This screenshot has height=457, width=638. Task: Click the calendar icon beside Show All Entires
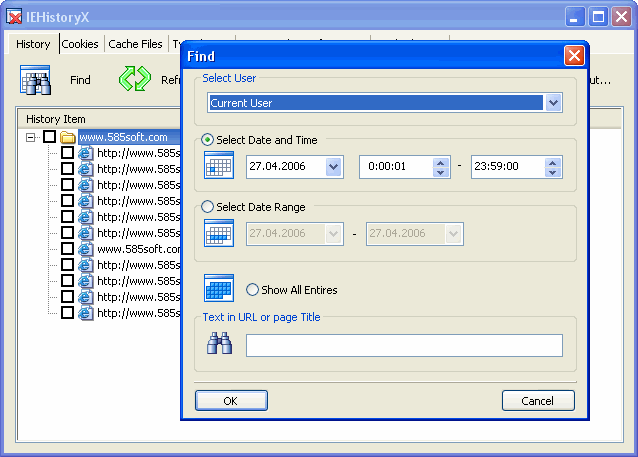[x=219, y=288]
